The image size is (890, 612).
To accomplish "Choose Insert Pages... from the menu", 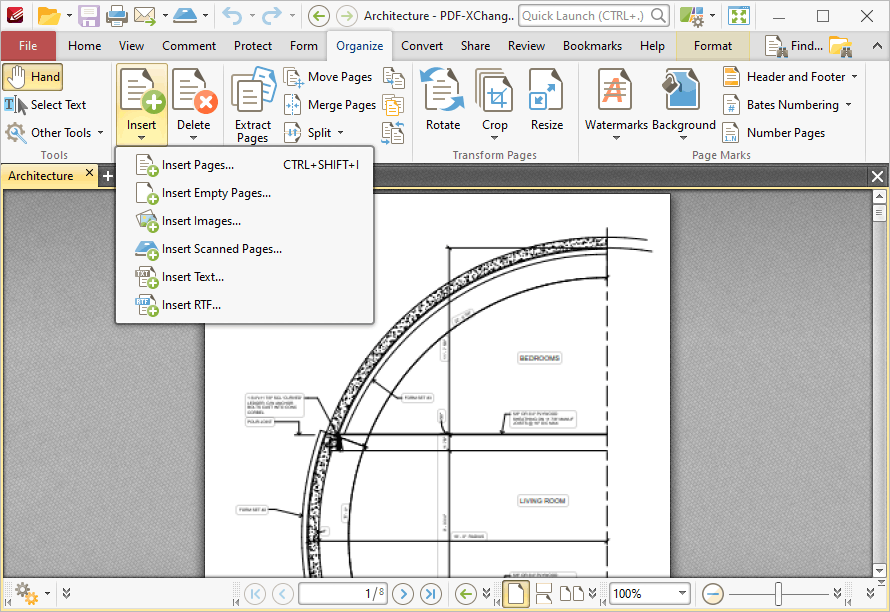I will 245,165.
